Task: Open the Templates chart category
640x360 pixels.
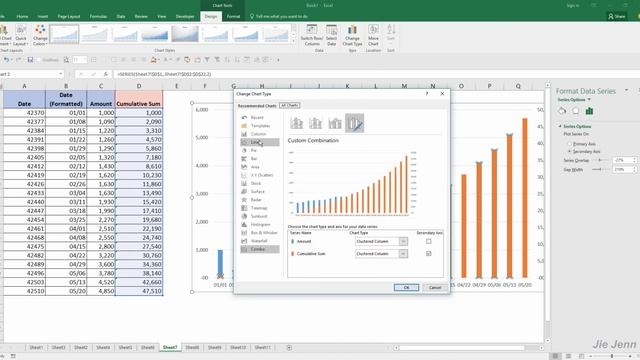Action: (x=260, y=126)
